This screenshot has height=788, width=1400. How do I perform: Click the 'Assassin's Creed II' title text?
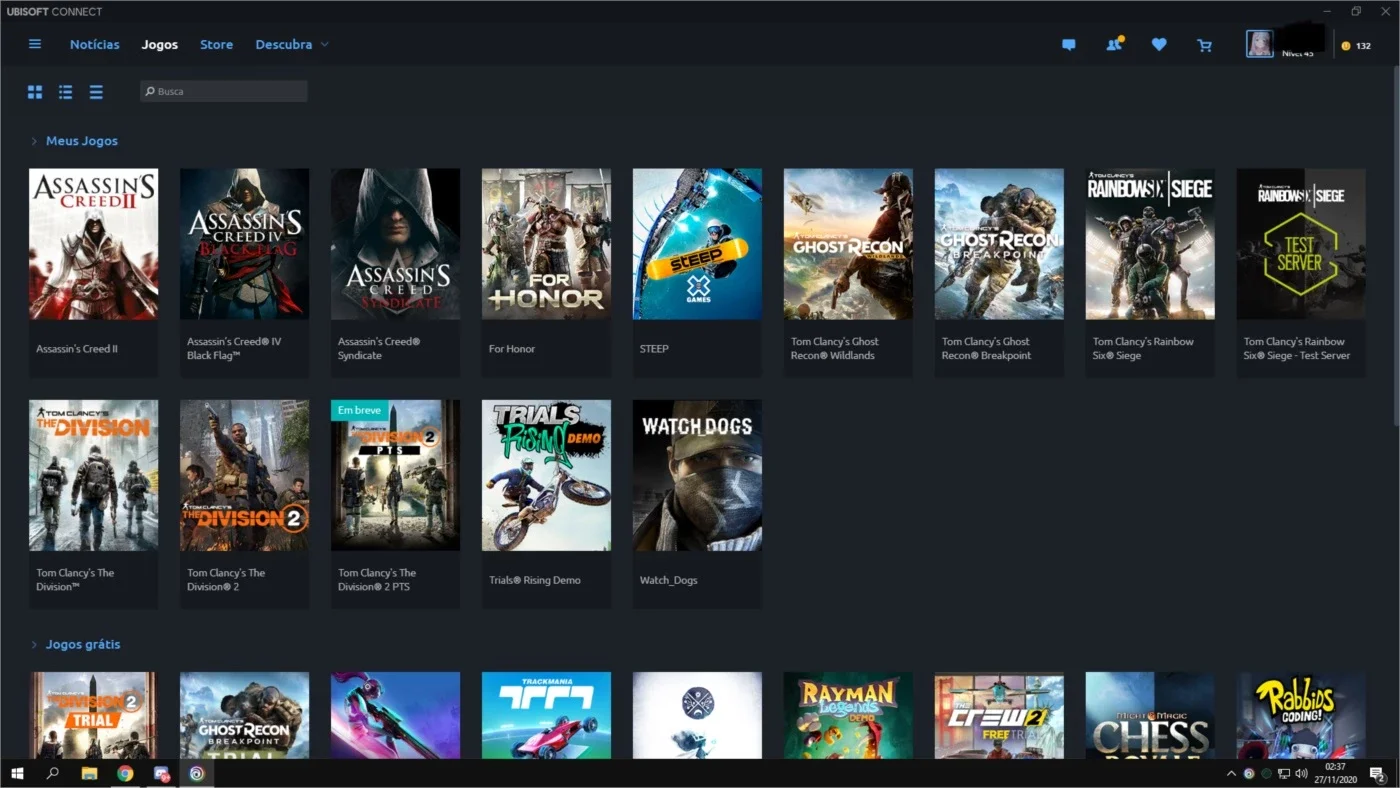(77, 349)
